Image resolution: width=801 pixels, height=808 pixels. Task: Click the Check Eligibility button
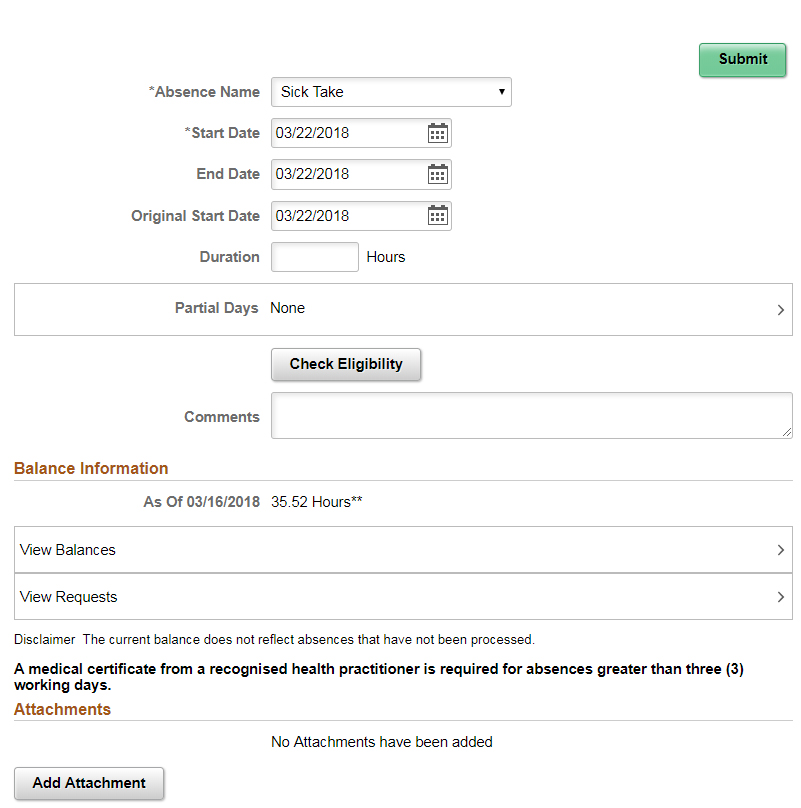[346, 364]
